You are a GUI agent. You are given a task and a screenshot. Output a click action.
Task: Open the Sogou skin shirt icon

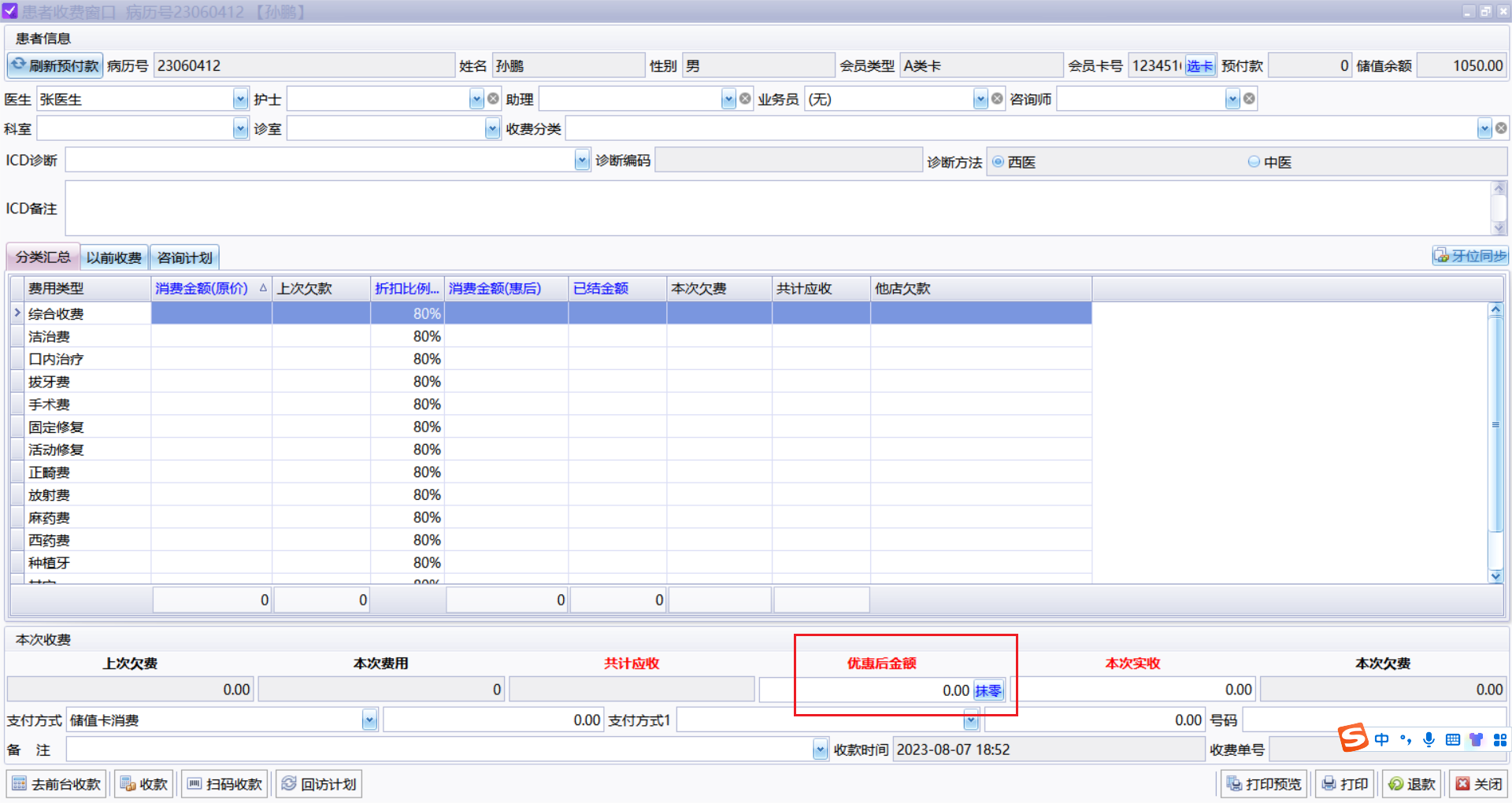tap(1476, 739)
